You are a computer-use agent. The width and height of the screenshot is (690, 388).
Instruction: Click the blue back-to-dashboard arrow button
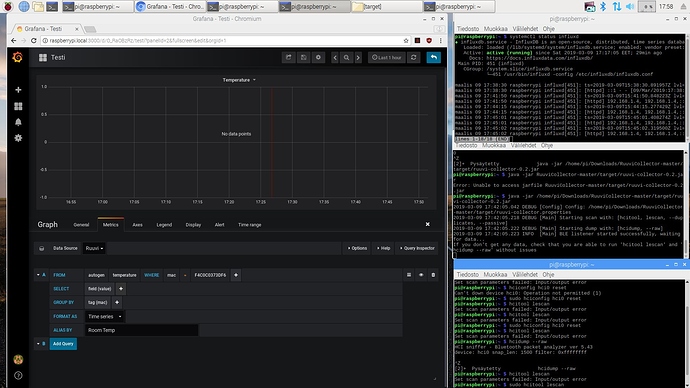[x=433, y=57]
